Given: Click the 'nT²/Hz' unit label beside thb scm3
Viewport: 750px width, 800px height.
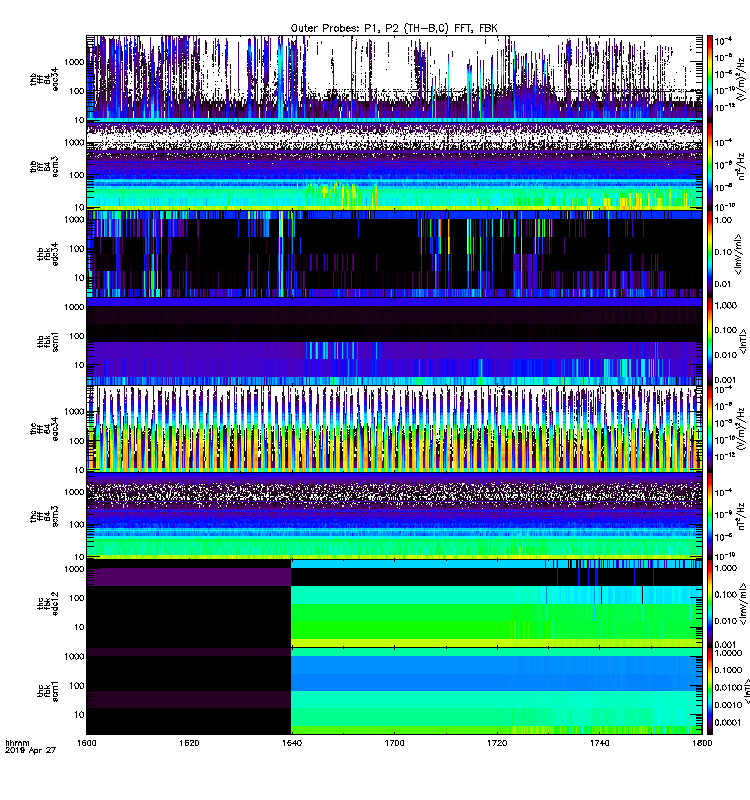Looking at the screenshot, I should click(x=742, y=166).
